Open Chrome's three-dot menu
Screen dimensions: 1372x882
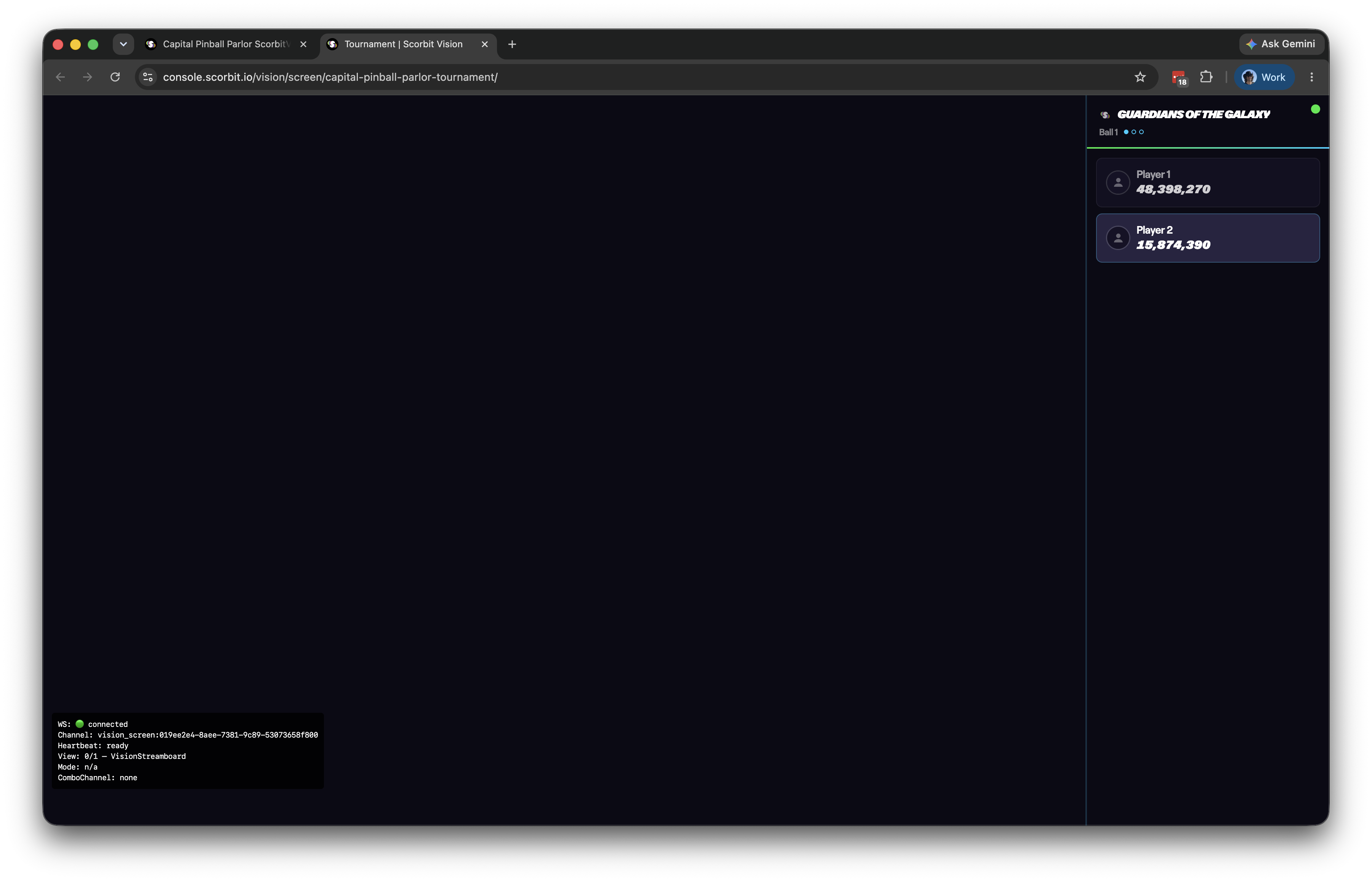pos(1312,77)
